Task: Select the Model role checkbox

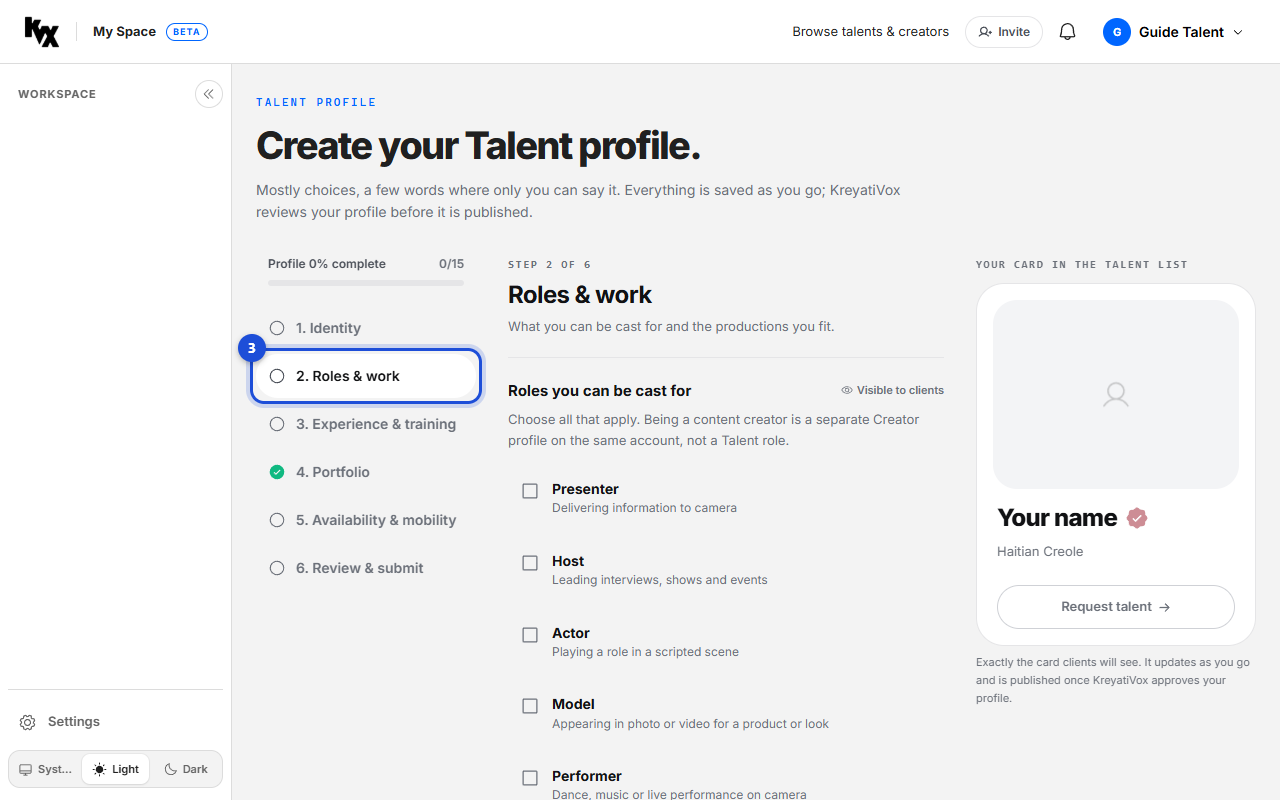Action: [x=530, y=706]
